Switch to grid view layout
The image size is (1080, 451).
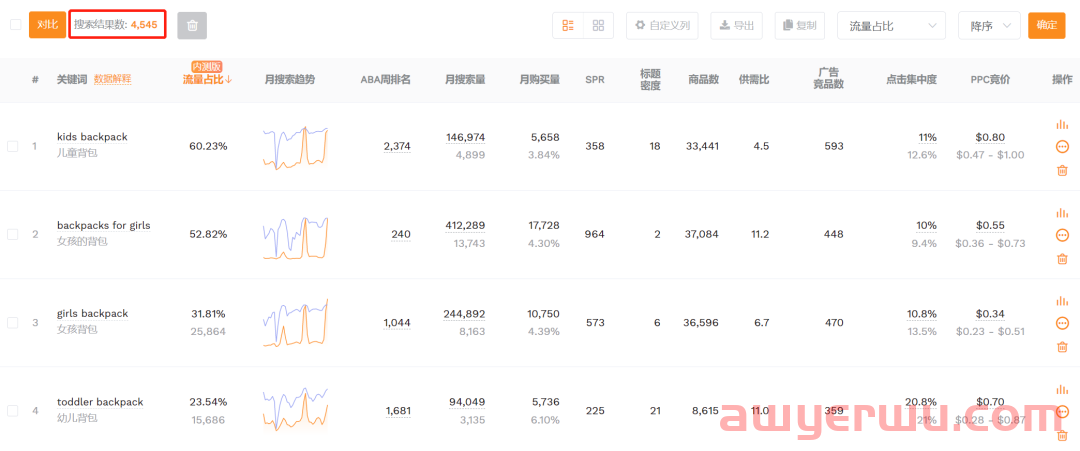coord(598,25)
